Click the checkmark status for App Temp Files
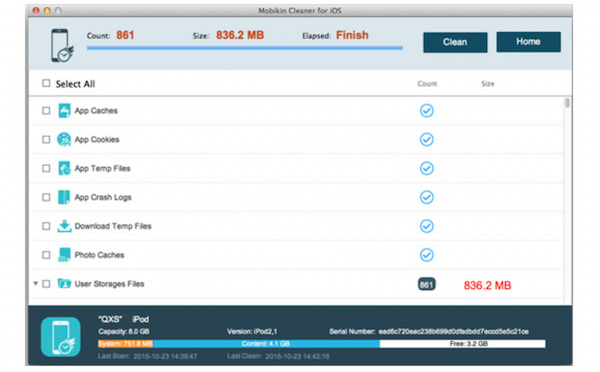Screen dimensions: 600x372 (x=427, y=168)
